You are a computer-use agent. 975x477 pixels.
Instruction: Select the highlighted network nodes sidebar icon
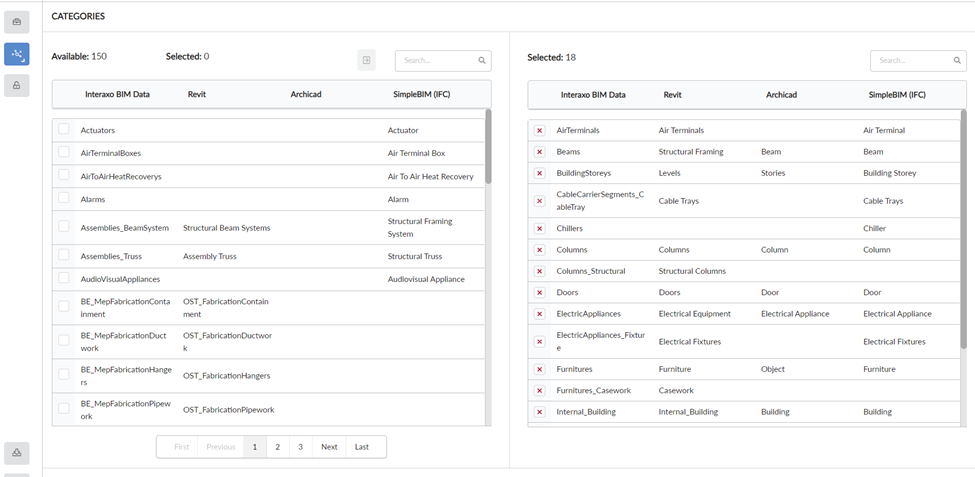click(17, 54)
